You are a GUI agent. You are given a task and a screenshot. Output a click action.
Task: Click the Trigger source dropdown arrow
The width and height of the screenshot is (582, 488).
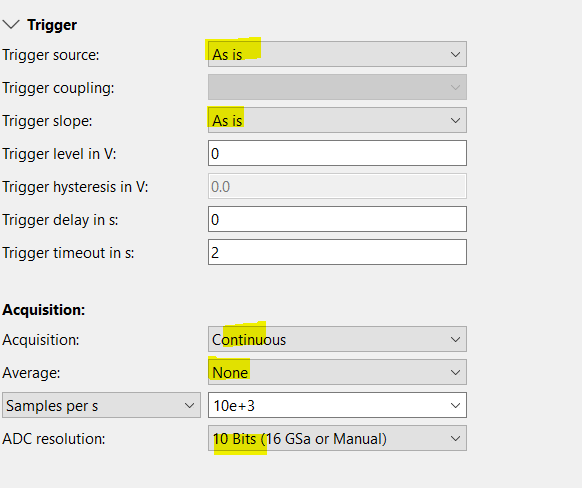[x=455, y=55]
